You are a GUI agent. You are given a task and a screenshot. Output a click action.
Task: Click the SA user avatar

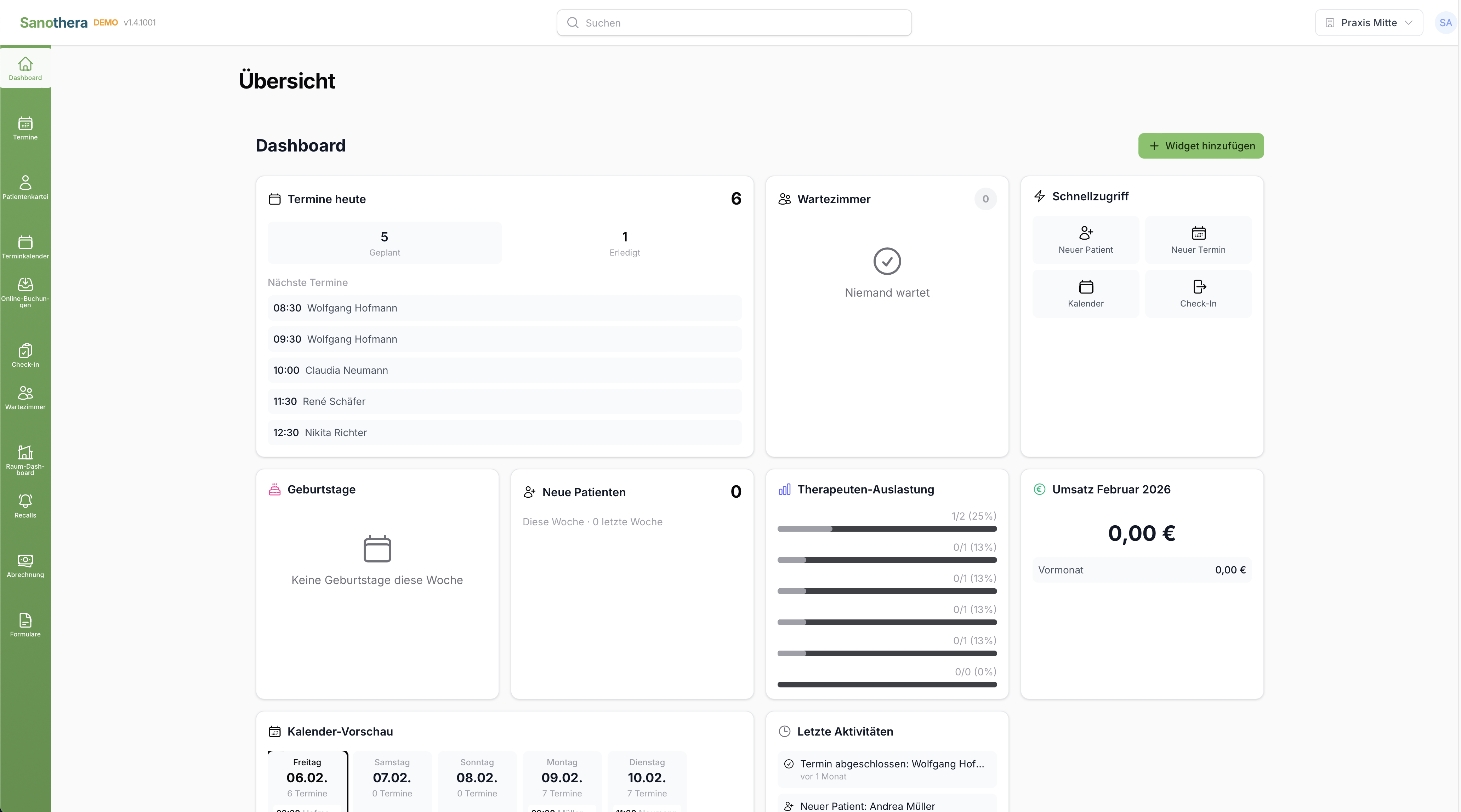coord(1445,23)
